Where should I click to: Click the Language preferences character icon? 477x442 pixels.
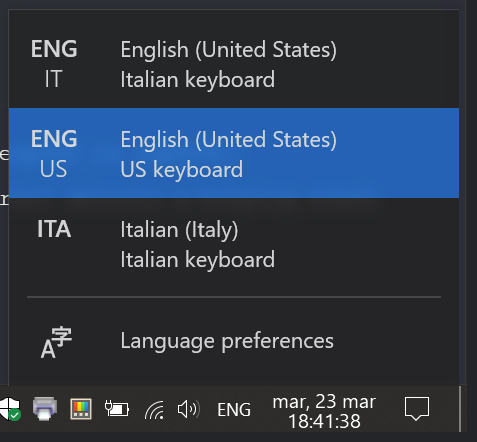[56, 343]
